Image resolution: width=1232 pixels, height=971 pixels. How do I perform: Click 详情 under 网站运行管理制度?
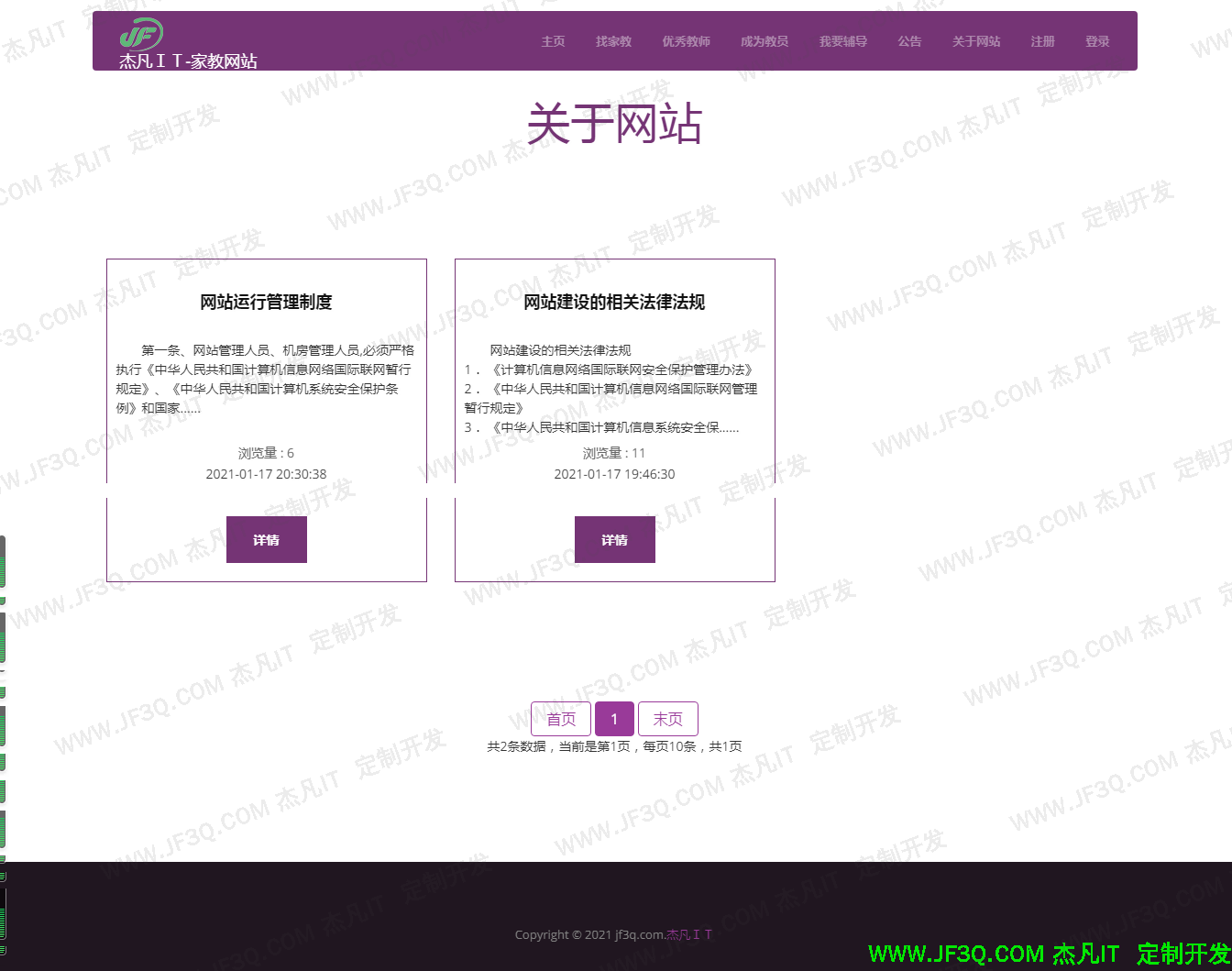pyautogui.click(x=266, y=539)
